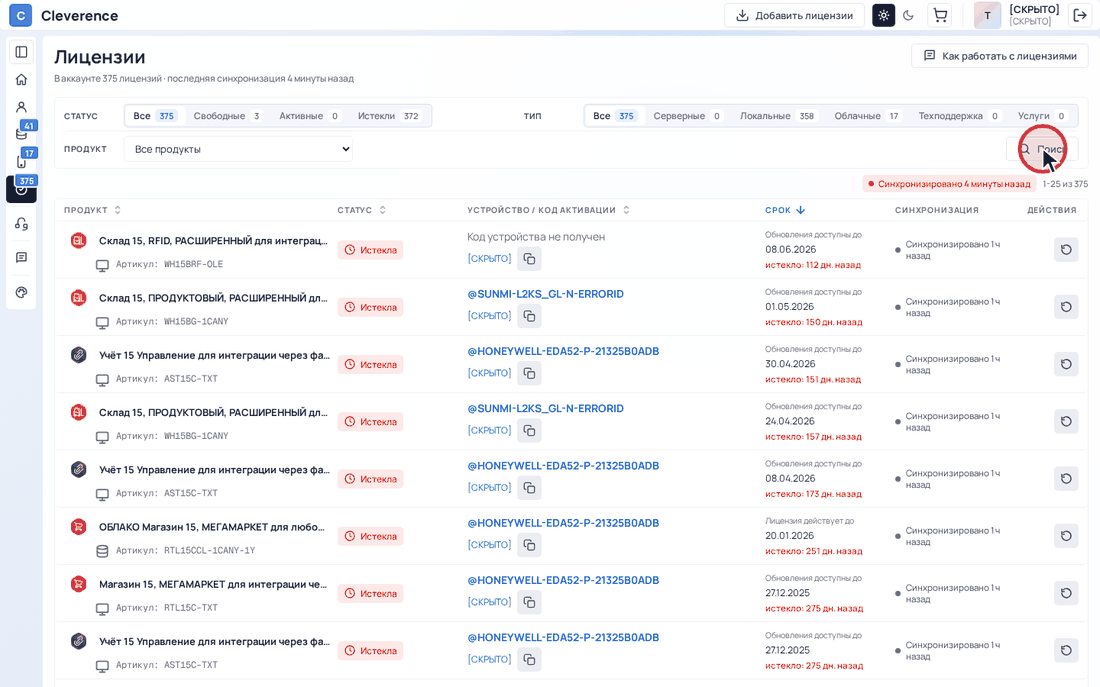Filter type by Серверные licenses
The height and width of the screenshot is (687, 1100).
point(688,116)
